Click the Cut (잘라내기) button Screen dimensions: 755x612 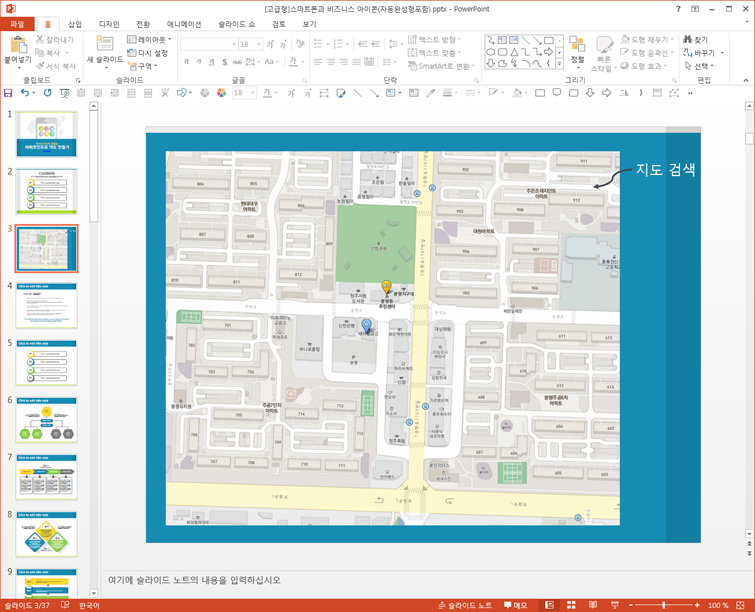[x=54, y=39]
